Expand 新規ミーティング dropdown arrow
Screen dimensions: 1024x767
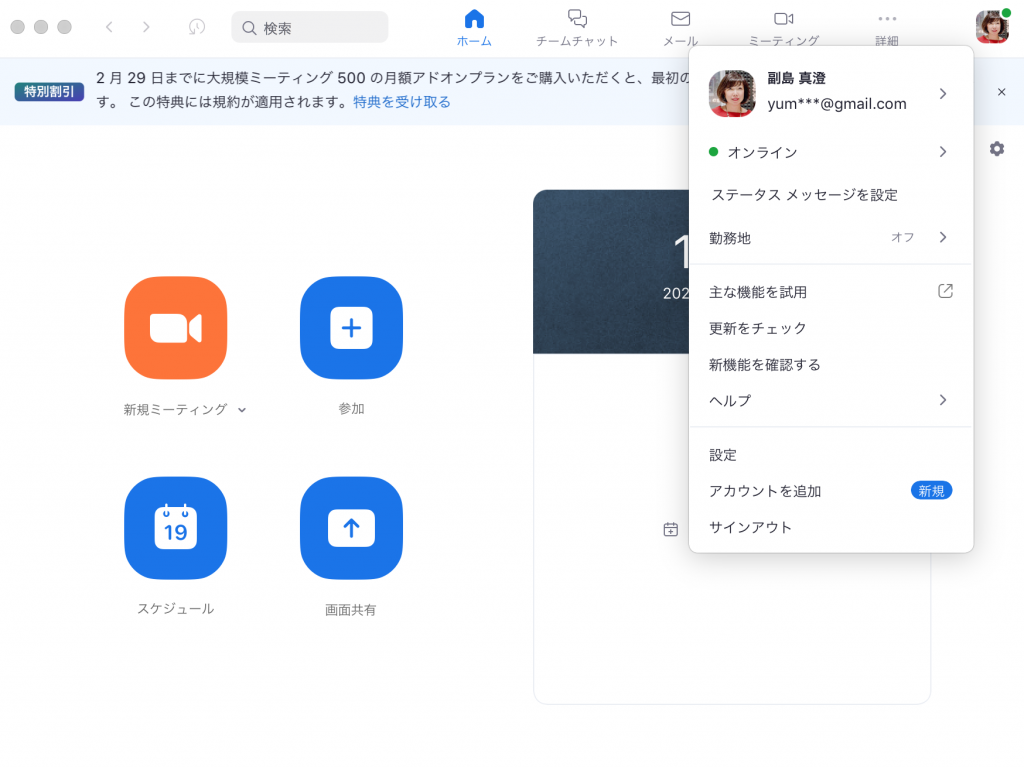[242, 410]
